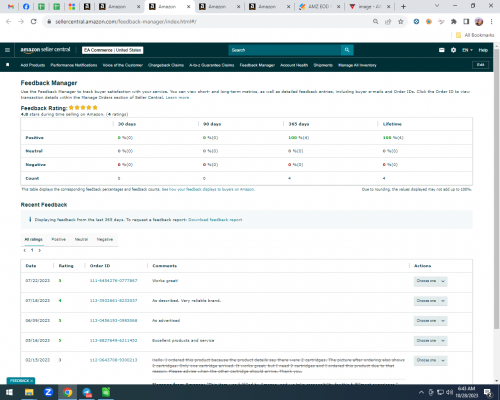Switch to the Negative ratings tab
The height and width of the screenshot is (400, 500).
(x=105, y=239)
